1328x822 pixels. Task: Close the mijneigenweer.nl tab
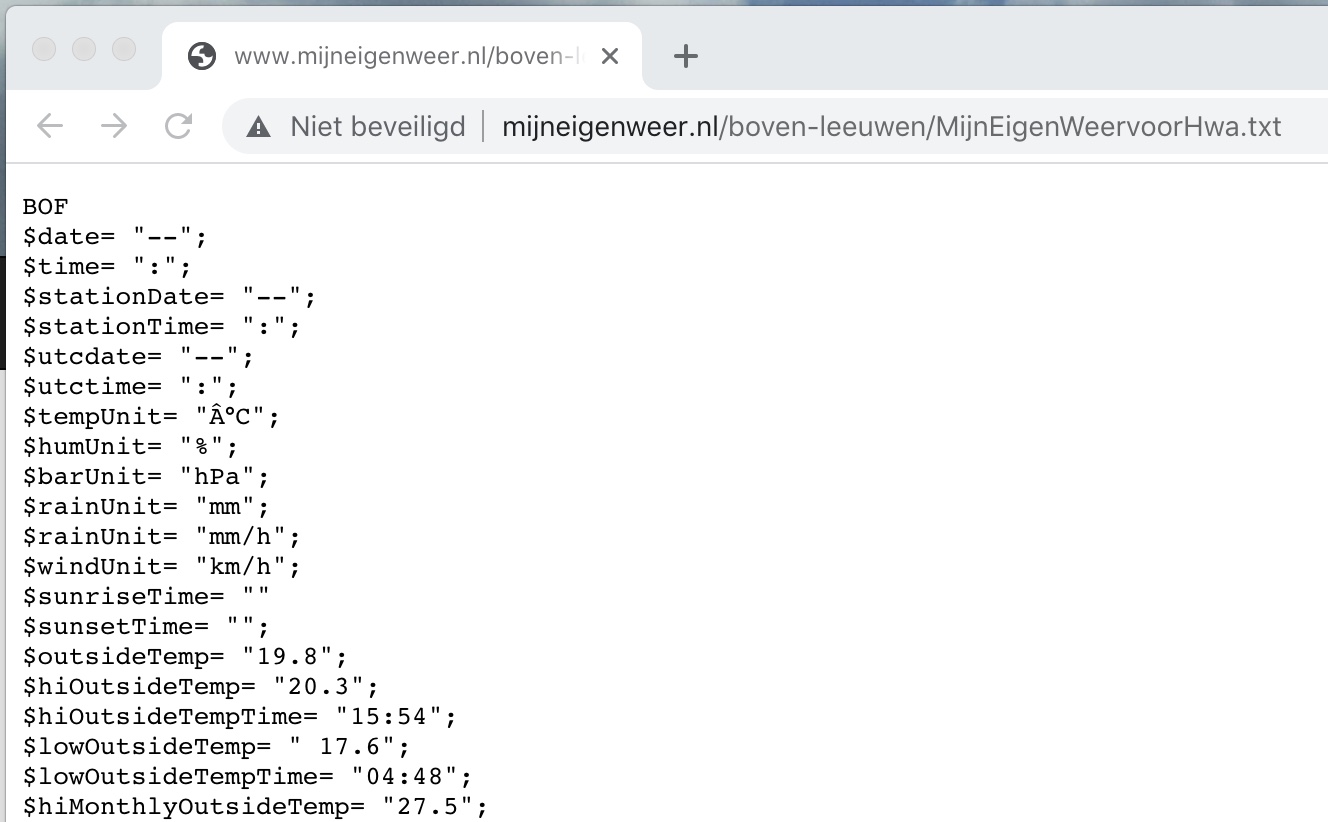click(x=610, y=57)
